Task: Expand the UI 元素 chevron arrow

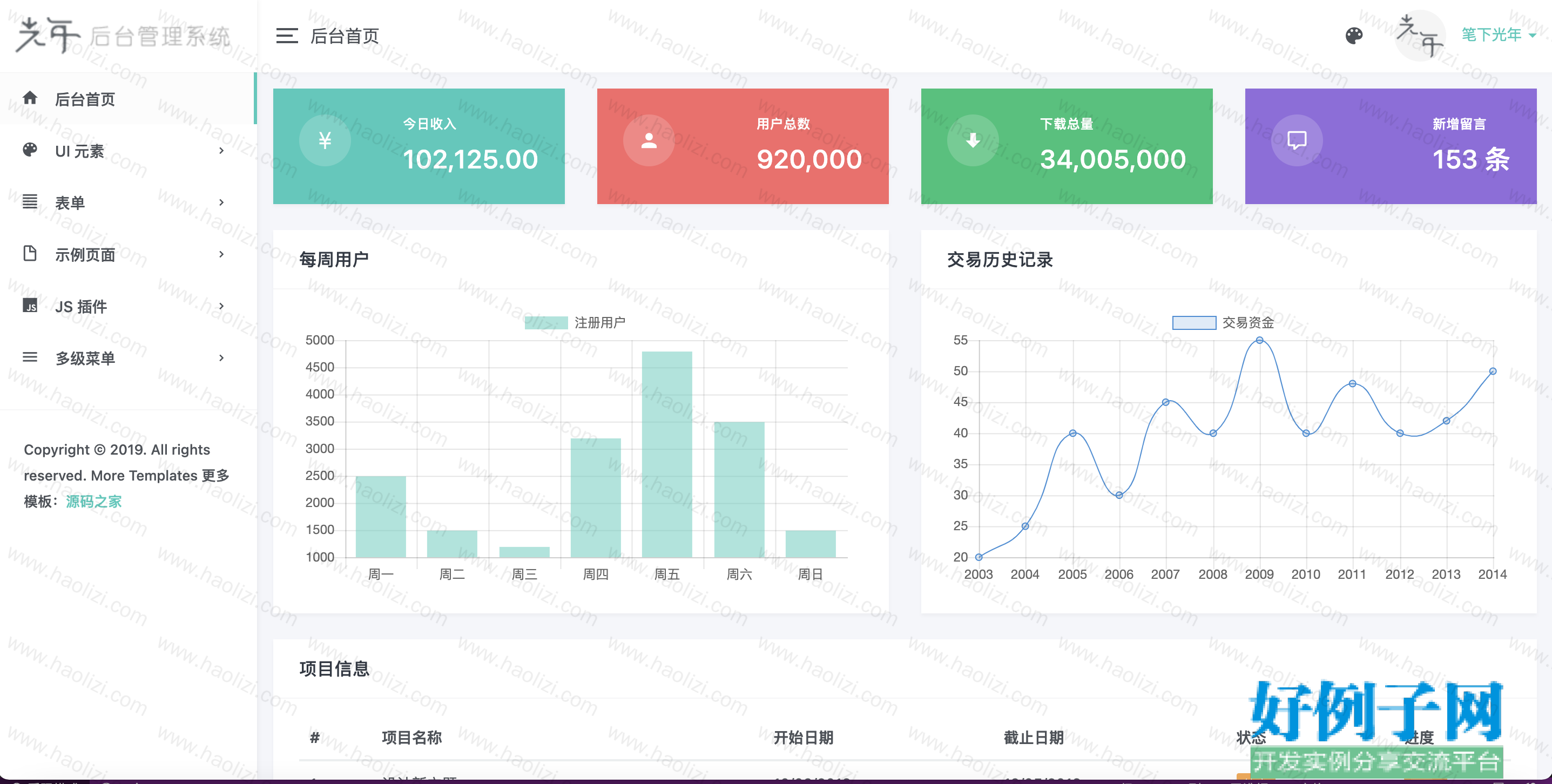Action: (222, 151)
